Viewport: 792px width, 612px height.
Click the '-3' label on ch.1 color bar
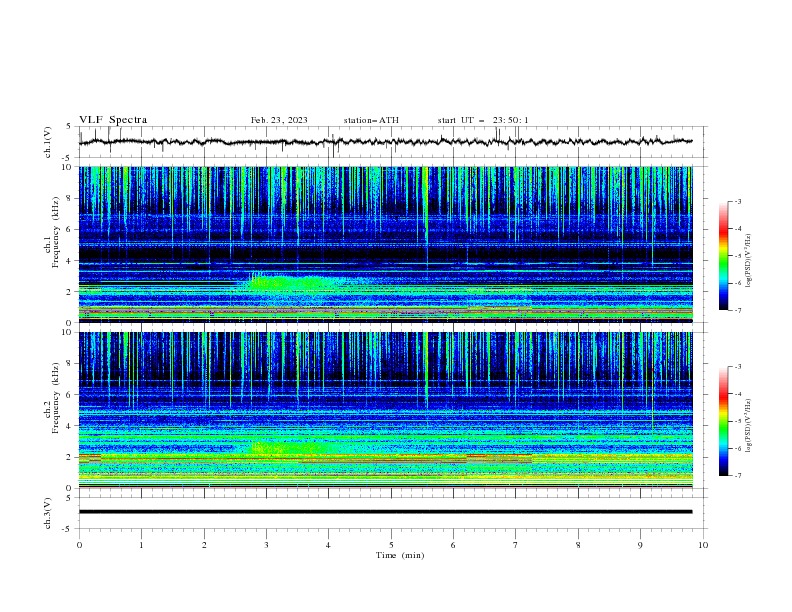[x=737, y=201]
